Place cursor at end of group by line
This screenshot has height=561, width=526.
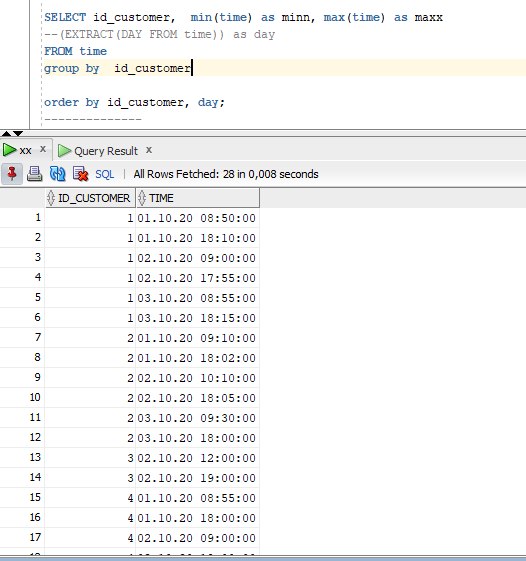[x=192, y=68]
